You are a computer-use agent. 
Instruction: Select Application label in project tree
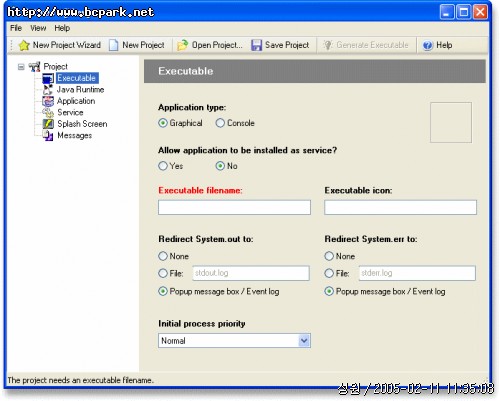tap(76, 101)
